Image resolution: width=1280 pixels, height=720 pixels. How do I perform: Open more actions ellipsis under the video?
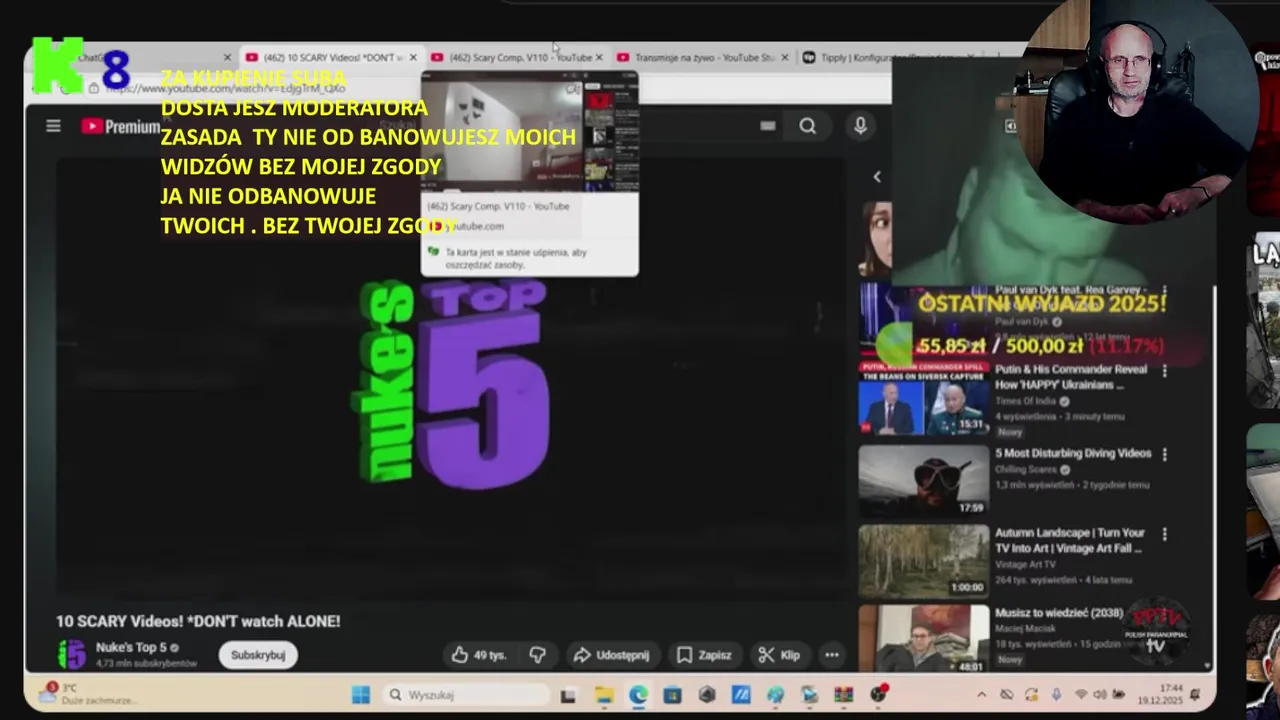pyautogui.click(x=831, y=655)
